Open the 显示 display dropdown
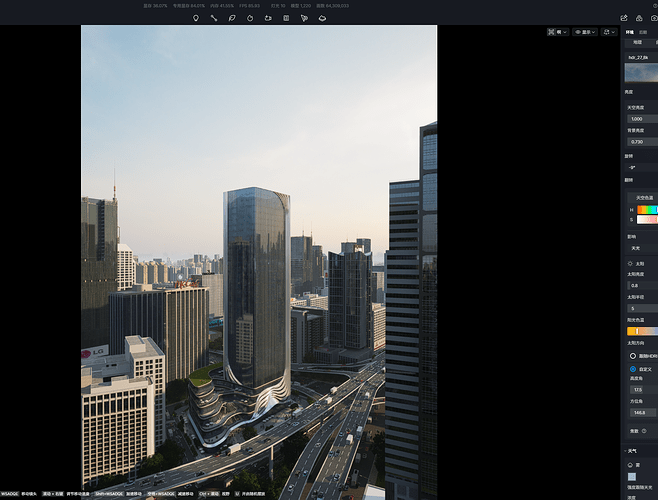This screenshot has height=500, width=658. (x=585, y=32)
